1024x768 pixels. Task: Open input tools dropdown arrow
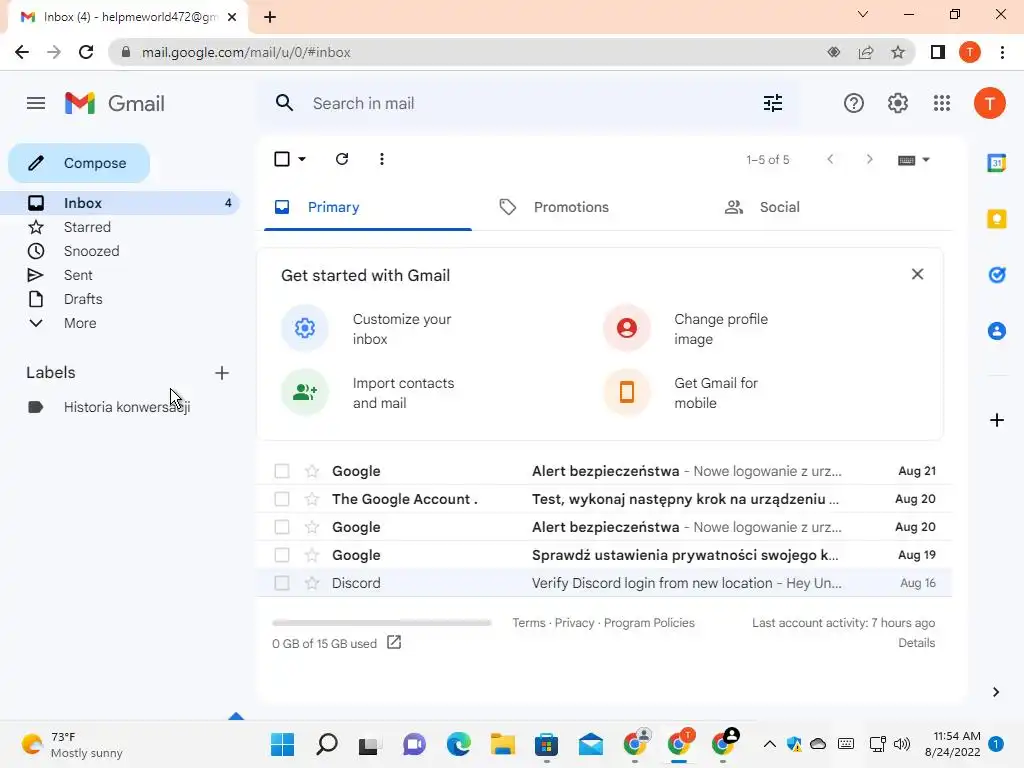(925, 160)
